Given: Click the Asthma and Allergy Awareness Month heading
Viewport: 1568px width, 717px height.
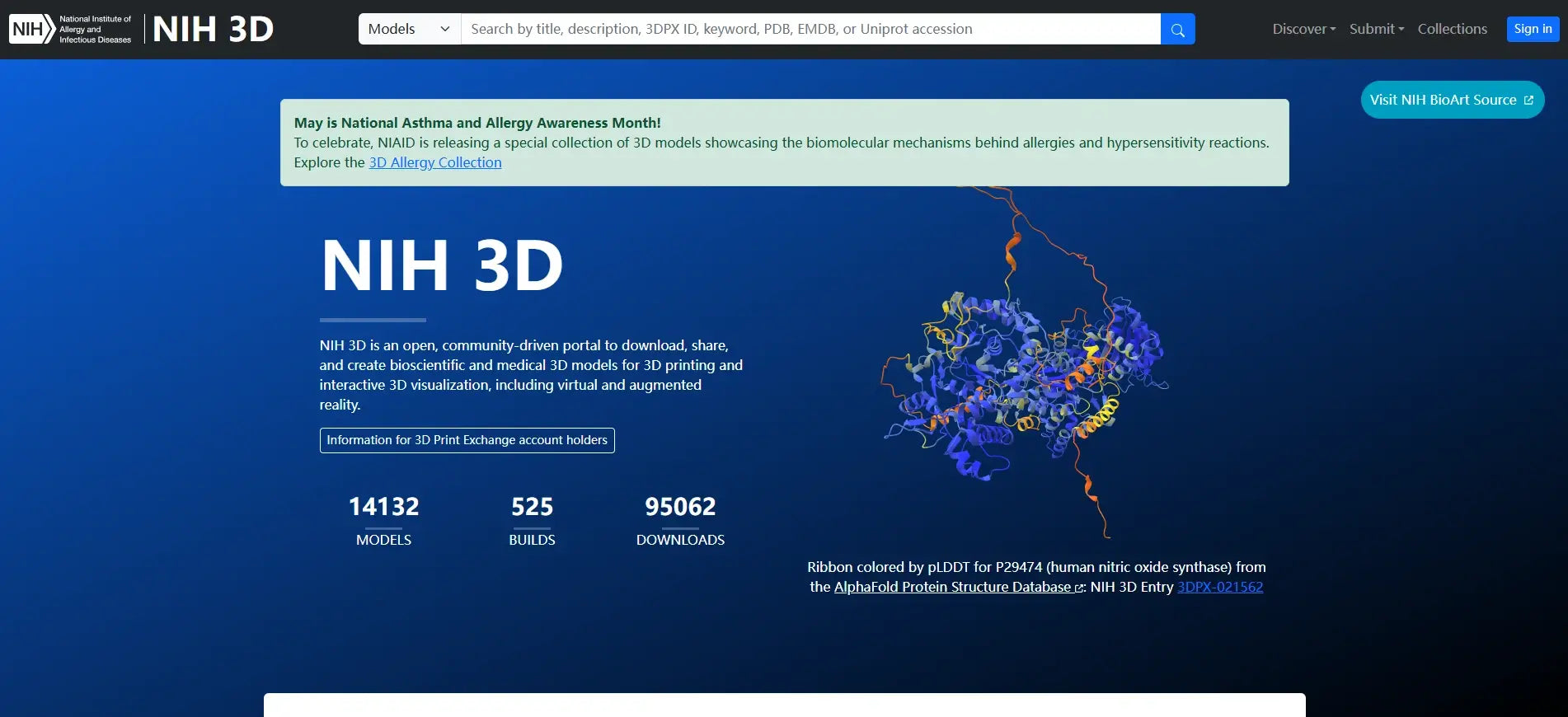Looking at the screenshot, I should 477,123.
